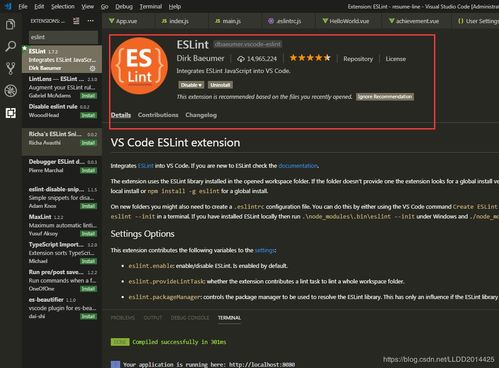499x368 pixels.
Task: Open the documentation link
Action: click(298, 166)
